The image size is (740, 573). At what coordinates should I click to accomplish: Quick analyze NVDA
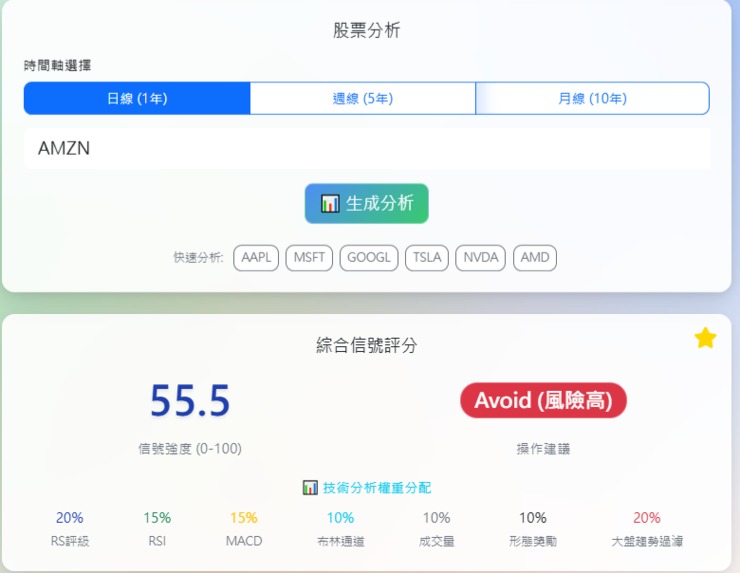click(x=480, y=258)
